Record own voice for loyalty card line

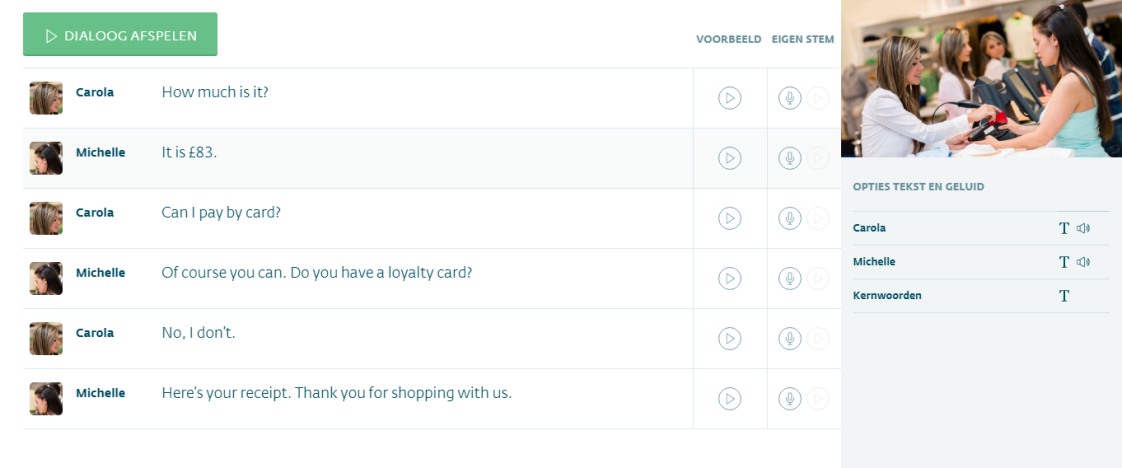790,278
